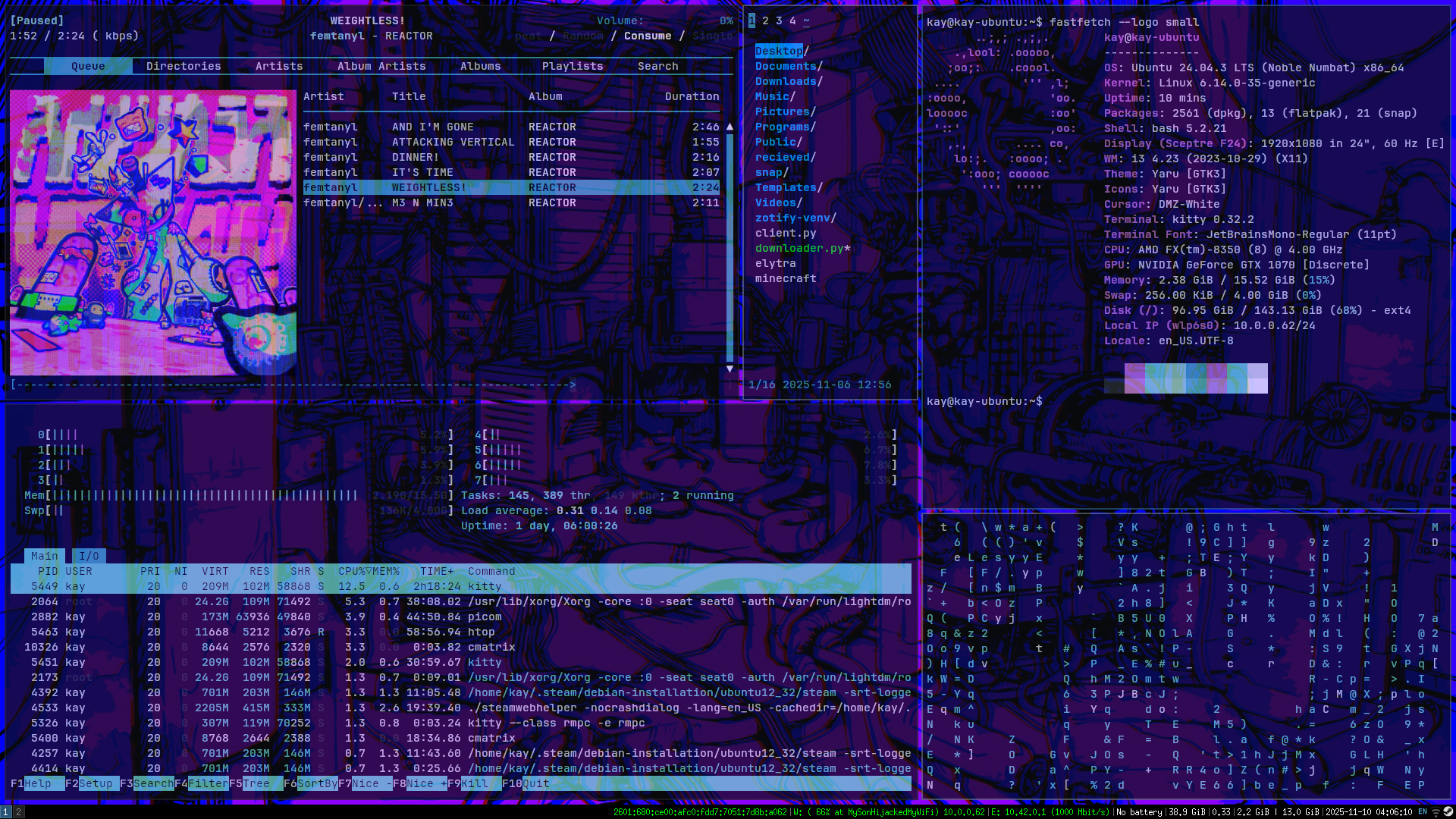Click the EN keyboard layout indicator
This screenshot has width=1456, height=819.
[1423, 812]
